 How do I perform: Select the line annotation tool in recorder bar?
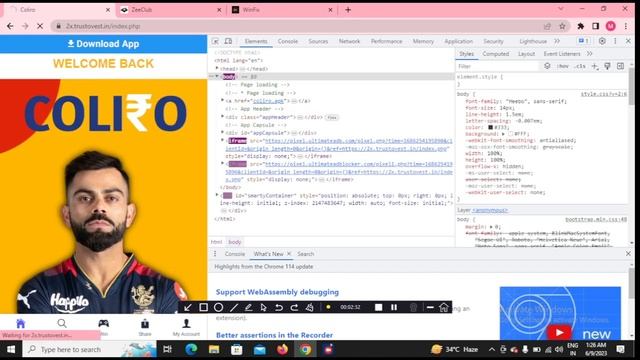[x=233, y=307]
